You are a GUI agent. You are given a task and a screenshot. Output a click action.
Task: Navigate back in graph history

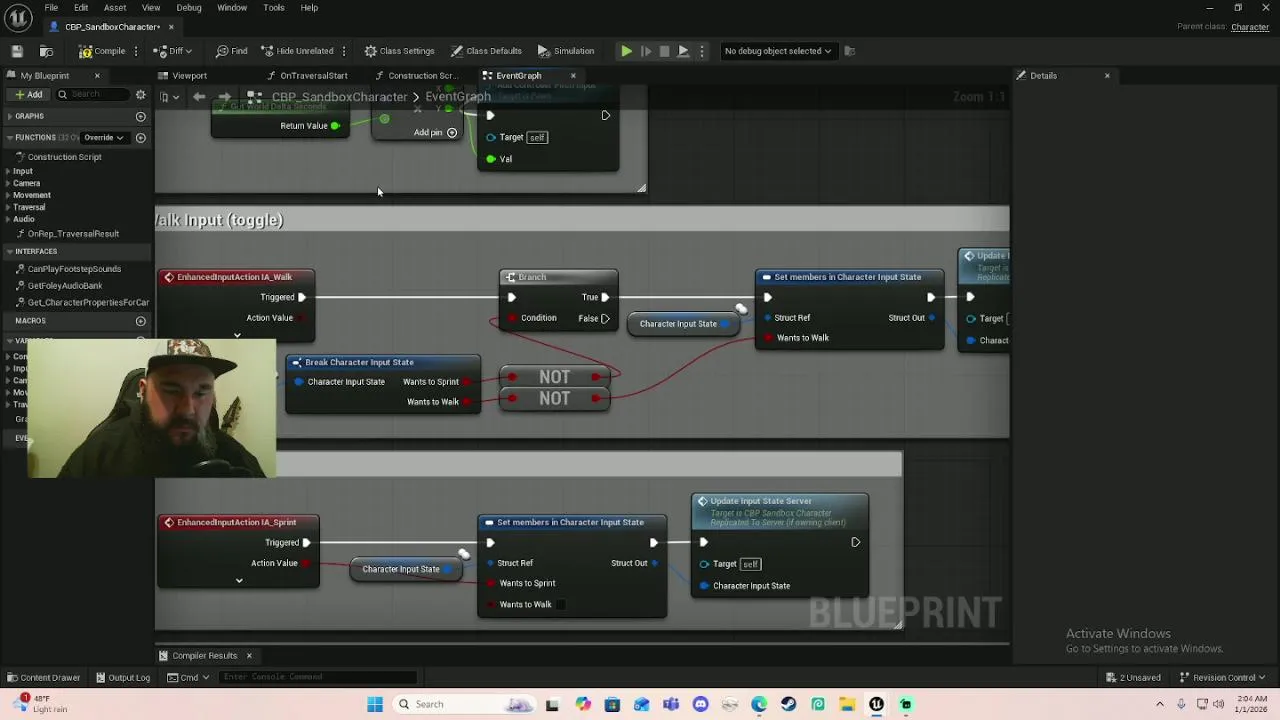199,97
